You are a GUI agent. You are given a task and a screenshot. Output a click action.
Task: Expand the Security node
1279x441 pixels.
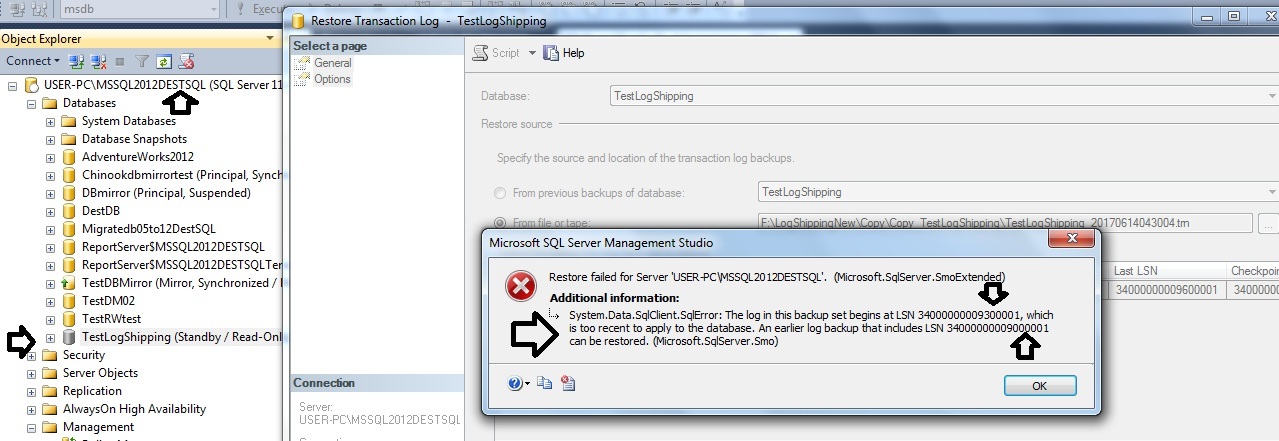[32, 355]
